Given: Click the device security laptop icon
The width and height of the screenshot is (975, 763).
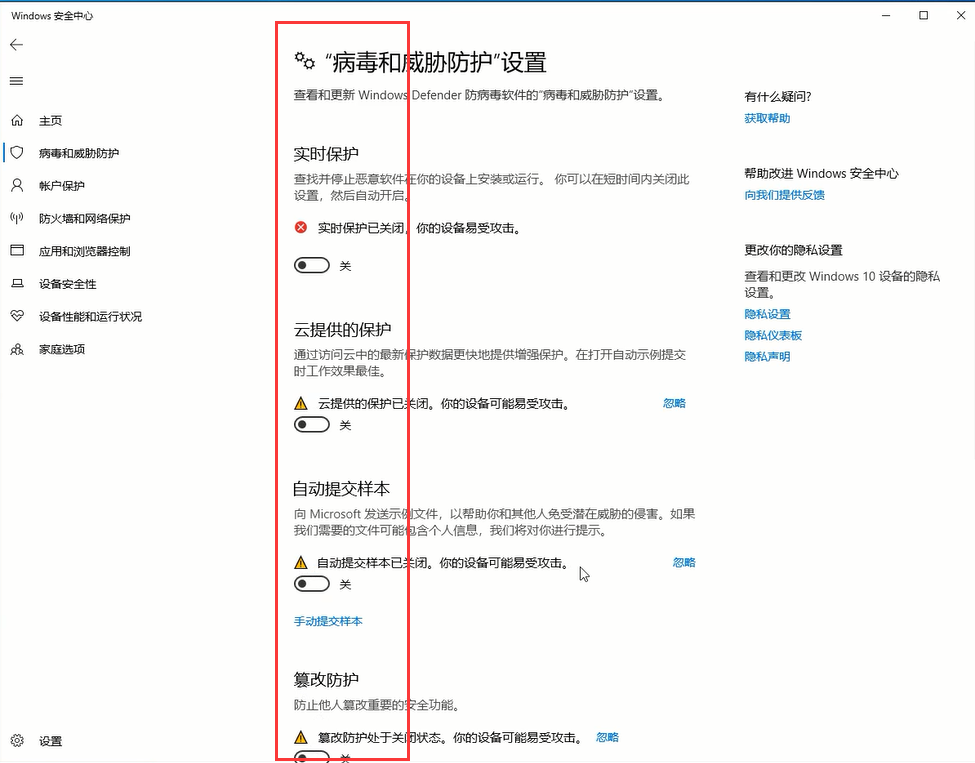Looking at the screenshot, I should pos(17,284).
